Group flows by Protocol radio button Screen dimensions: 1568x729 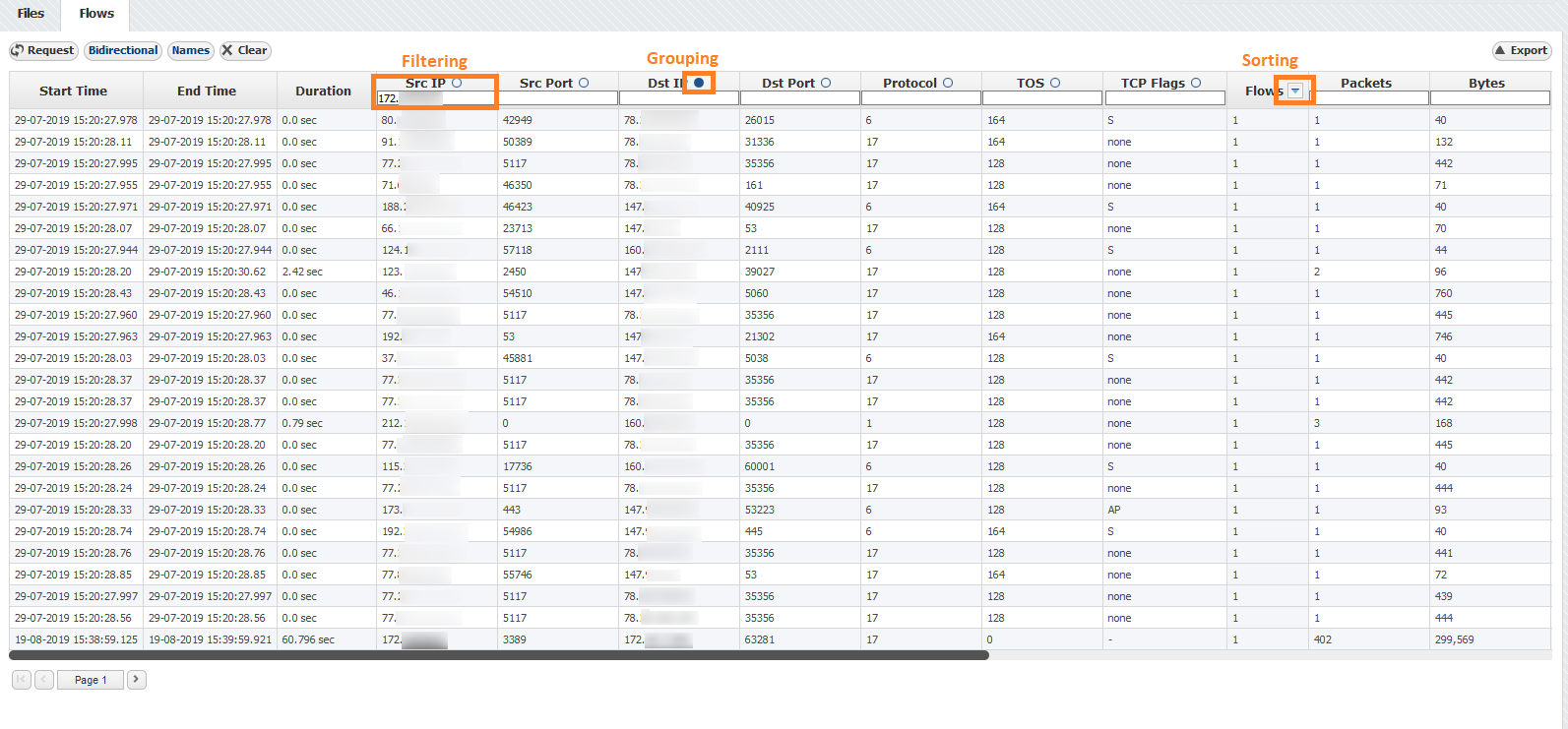pos(948,84)
